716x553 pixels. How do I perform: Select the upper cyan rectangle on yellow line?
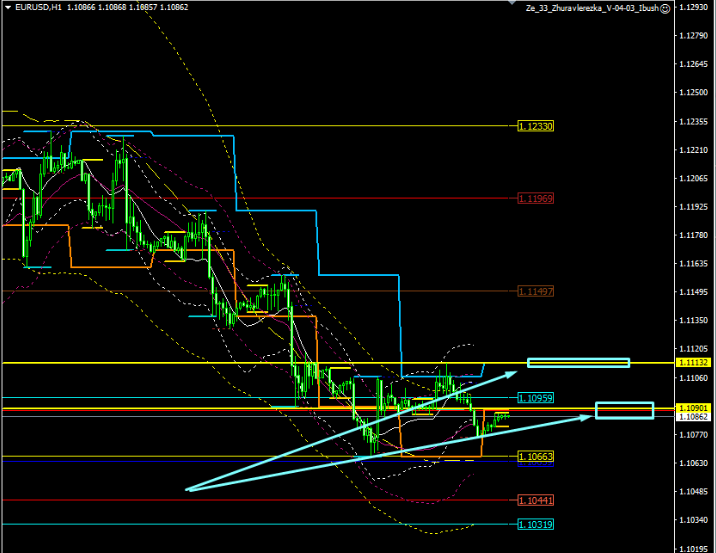(578, 362)
